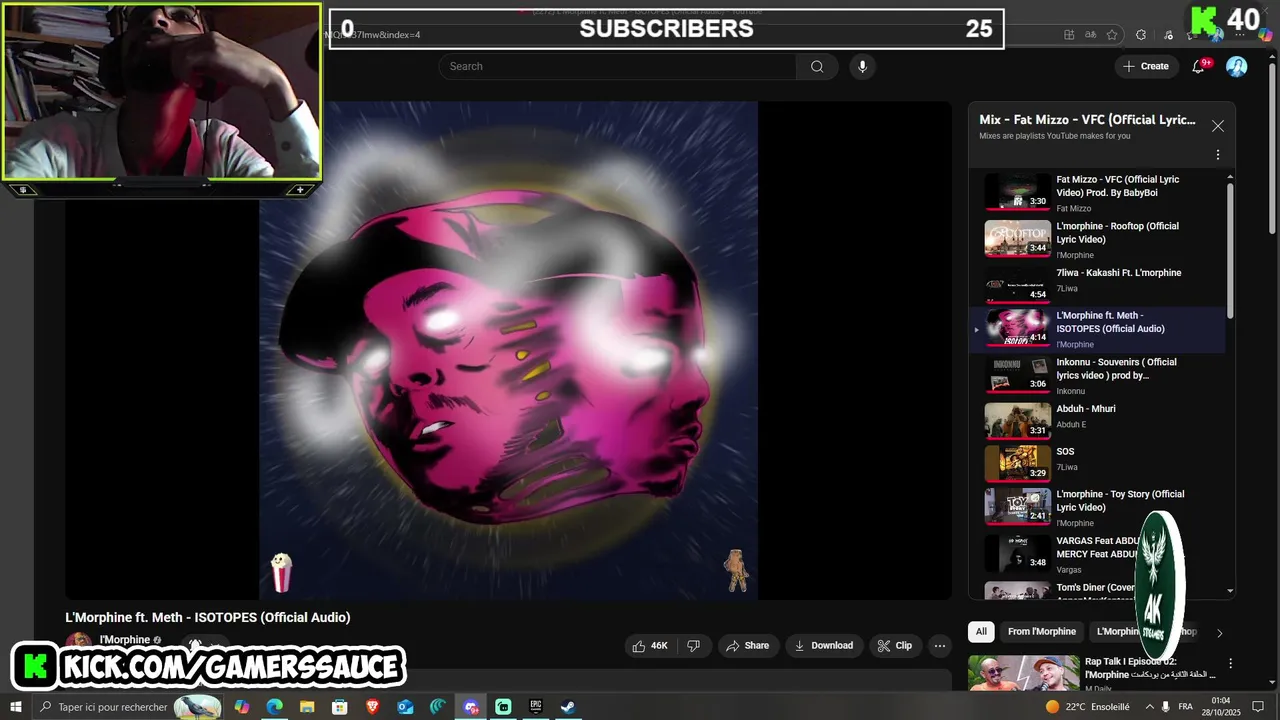Play Fat Mizzo - VFC from playlist
The image size is (1280, 720).
(x=1096, y=192)
